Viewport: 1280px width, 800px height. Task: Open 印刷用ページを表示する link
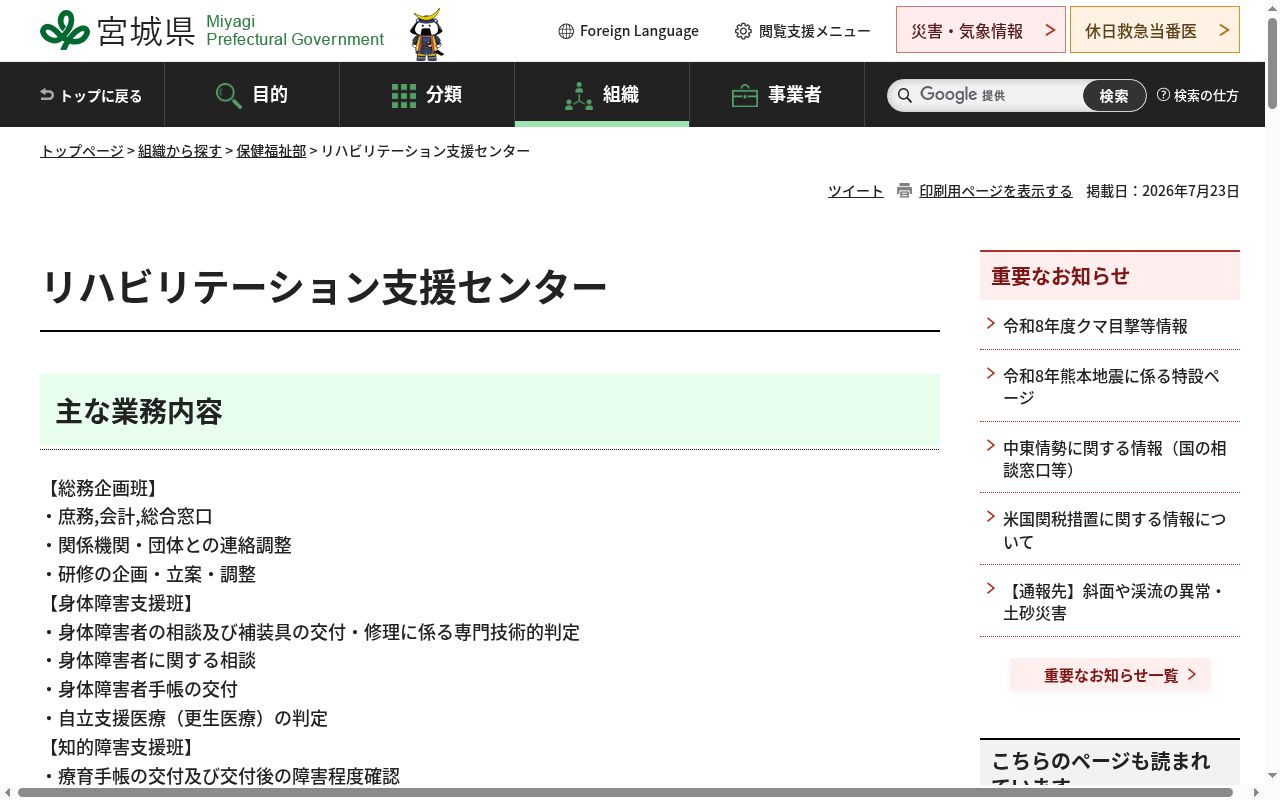coord(996,191)
